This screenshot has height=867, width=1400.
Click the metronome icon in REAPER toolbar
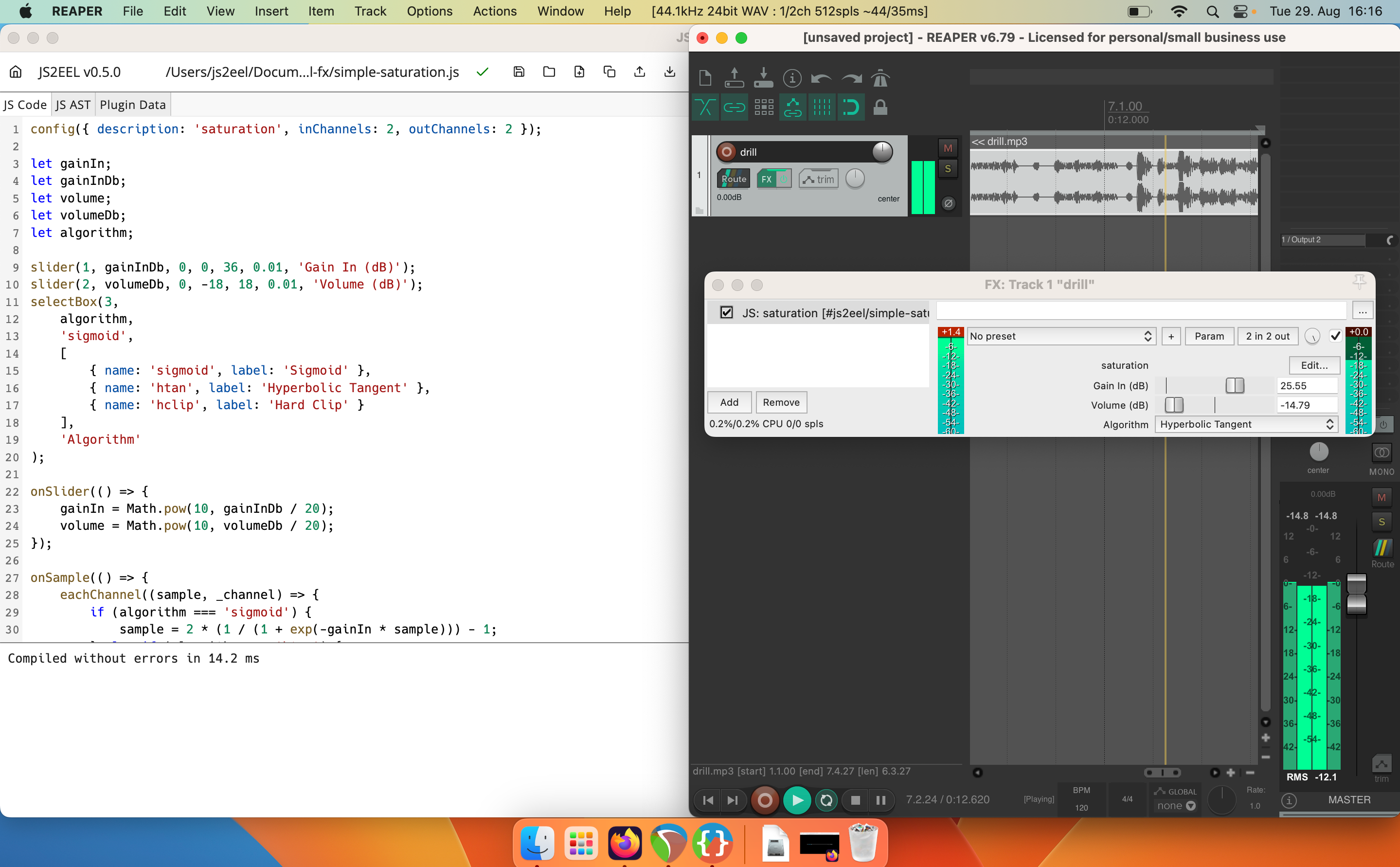coord(880,78)
